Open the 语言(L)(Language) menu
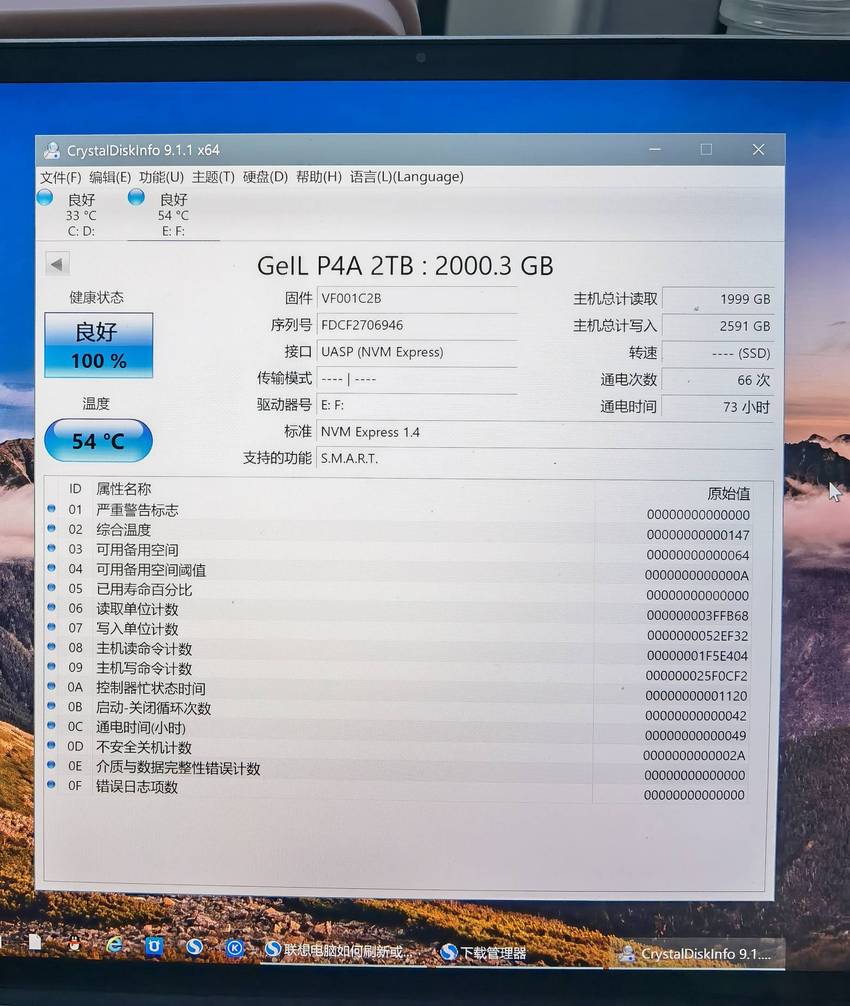Screen dimensions: 850x1006 [407, 177]
